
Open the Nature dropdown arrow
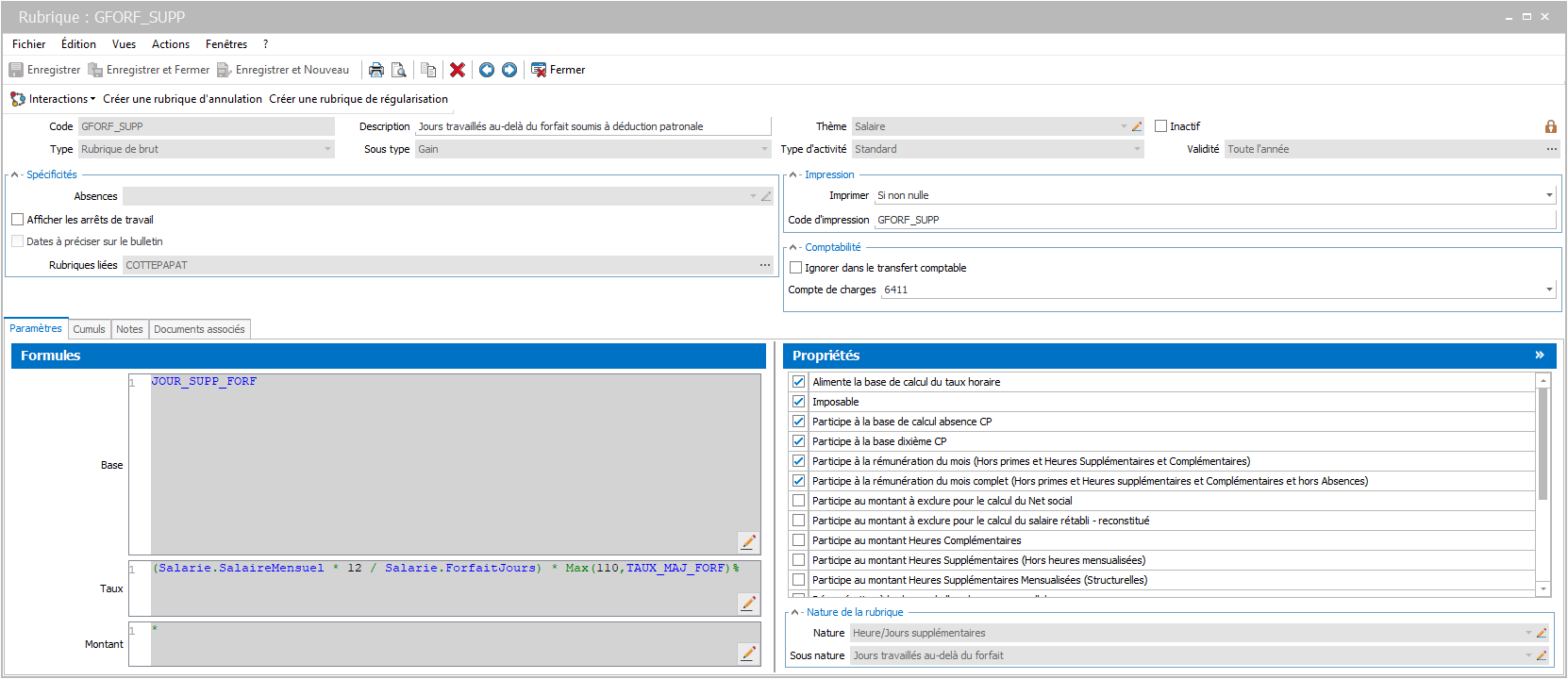[x=1528, y=633]
